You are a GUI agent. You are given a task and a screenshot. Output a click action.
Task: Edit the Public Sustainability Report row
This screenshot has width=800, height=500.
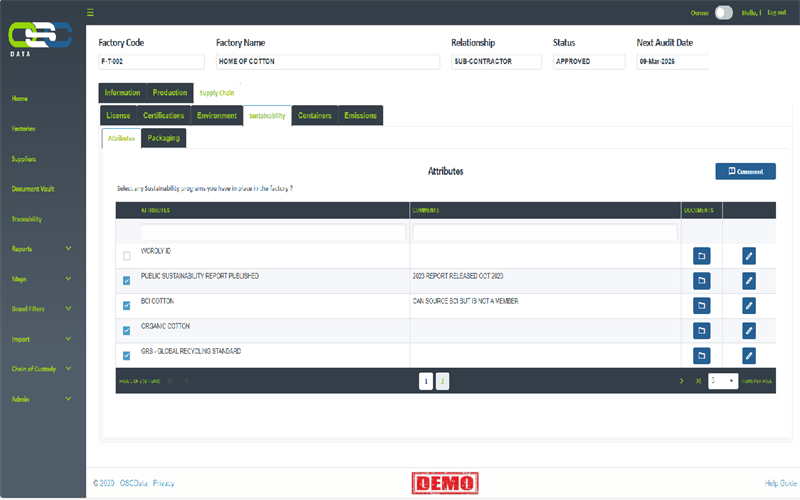point(749,281)
